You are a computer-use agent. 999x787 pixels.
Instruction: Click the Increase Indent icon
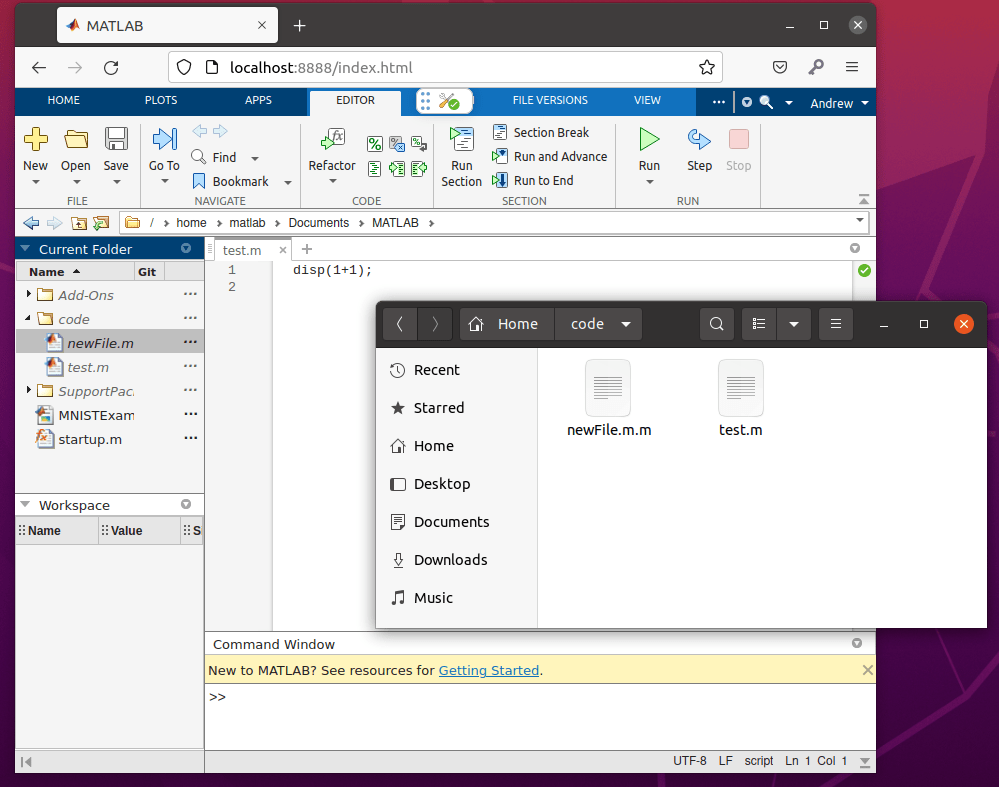pyautogui.click(x=397, y=169)
